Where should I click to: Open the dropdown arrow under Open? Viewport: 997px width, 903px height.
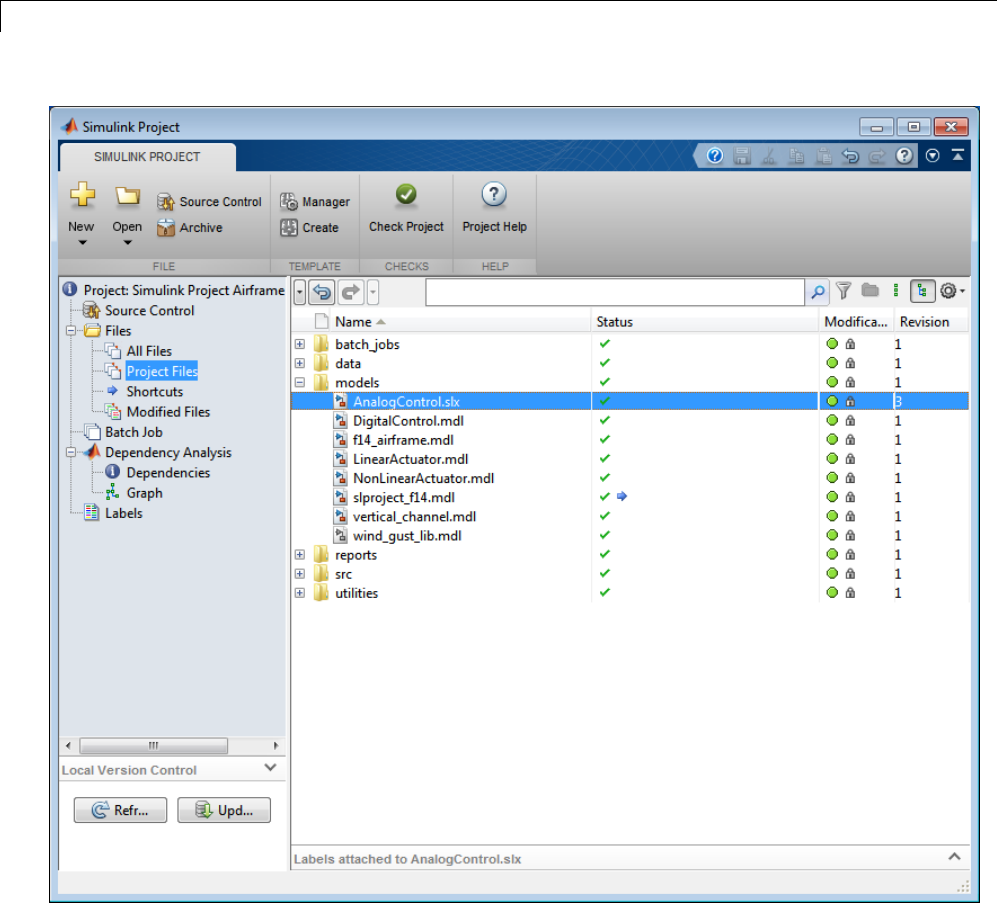click(127, 243)
